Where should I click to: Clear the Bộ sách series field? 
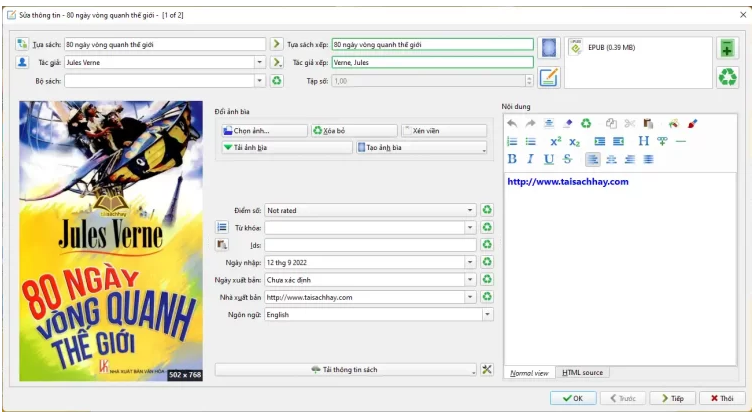(277, 81)
